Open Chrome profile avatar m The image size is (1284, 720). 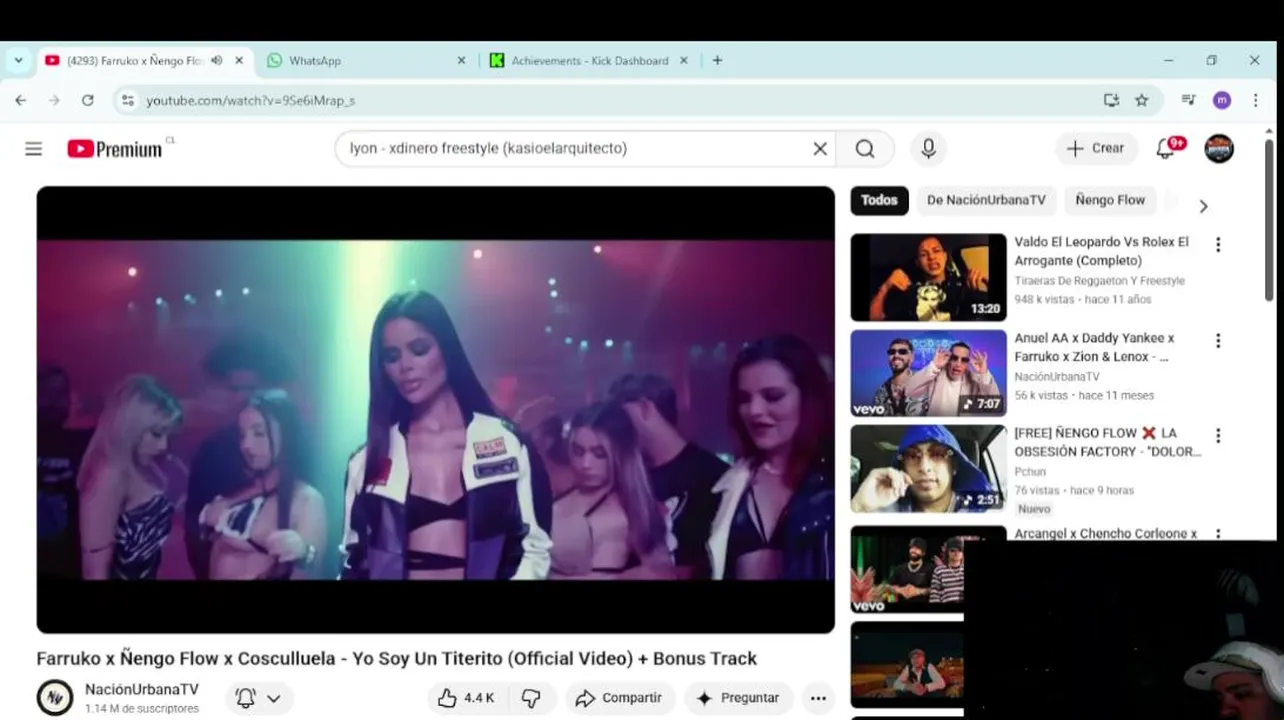tap(1221, 100)
